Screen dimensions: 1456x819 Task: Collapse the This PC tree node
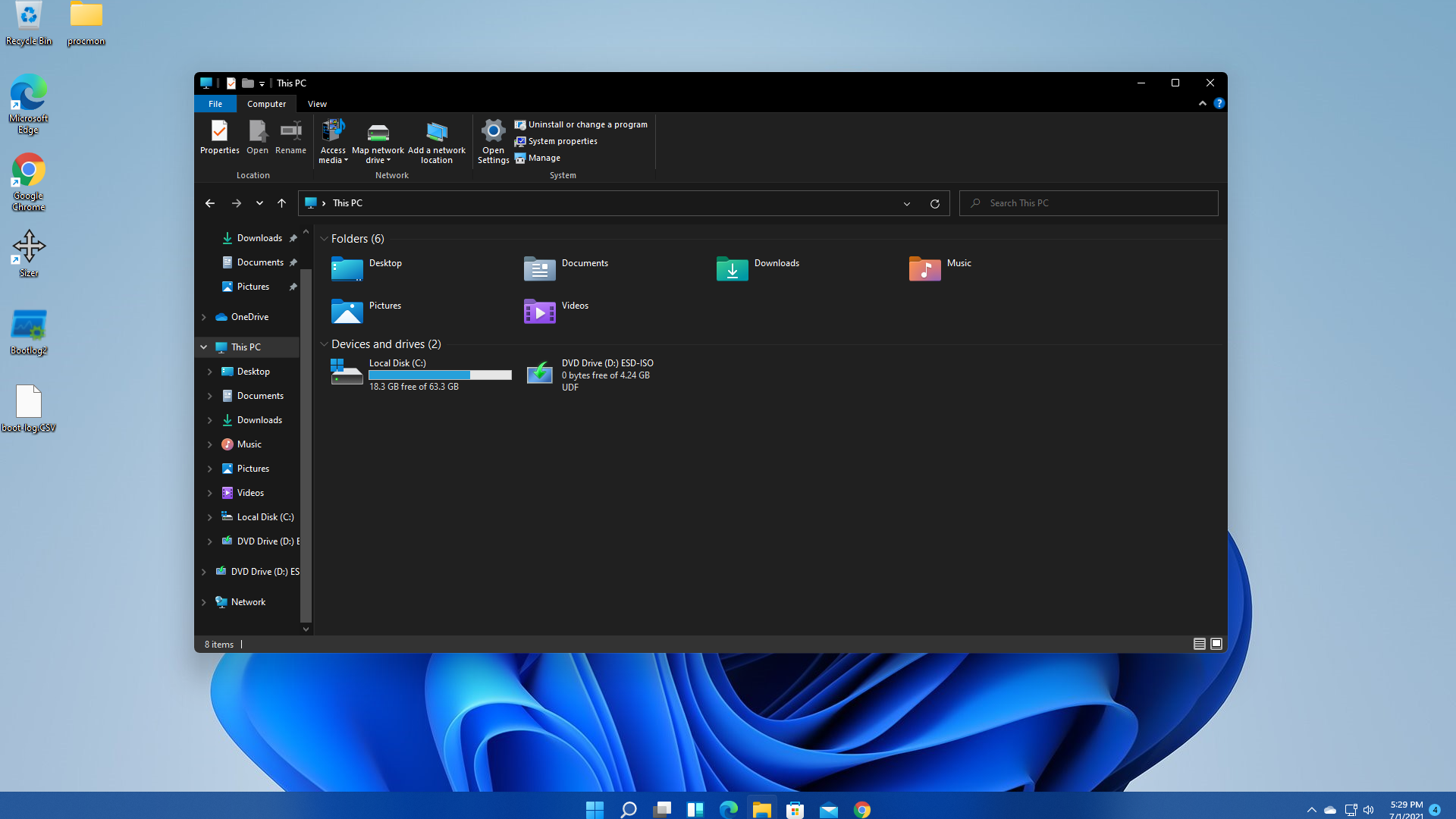(x=204, y=347)
